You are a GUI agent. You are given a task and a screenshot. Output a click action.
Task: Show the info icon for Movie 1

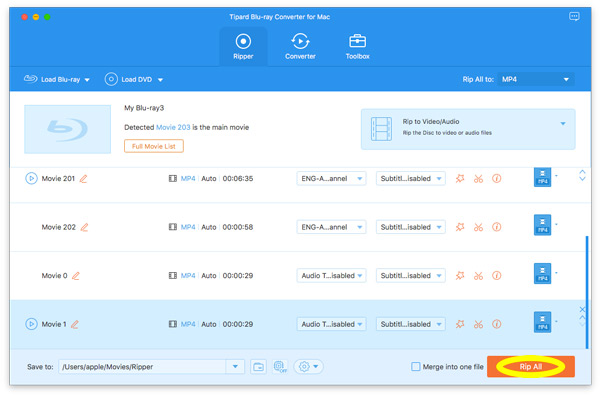tap(497, 324)
